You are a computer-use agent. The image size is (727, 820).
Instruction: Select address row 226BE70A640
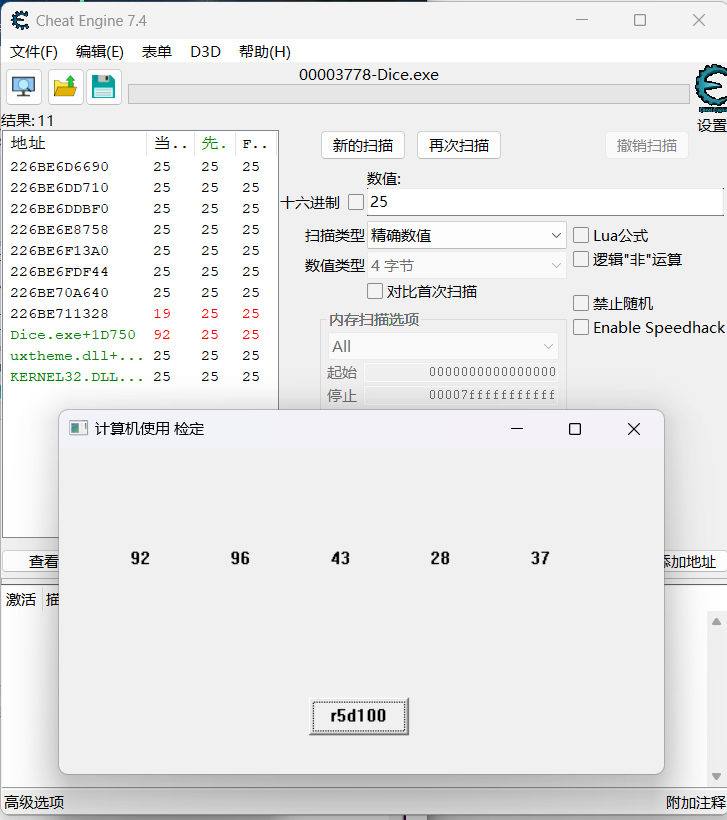[140, 293]
